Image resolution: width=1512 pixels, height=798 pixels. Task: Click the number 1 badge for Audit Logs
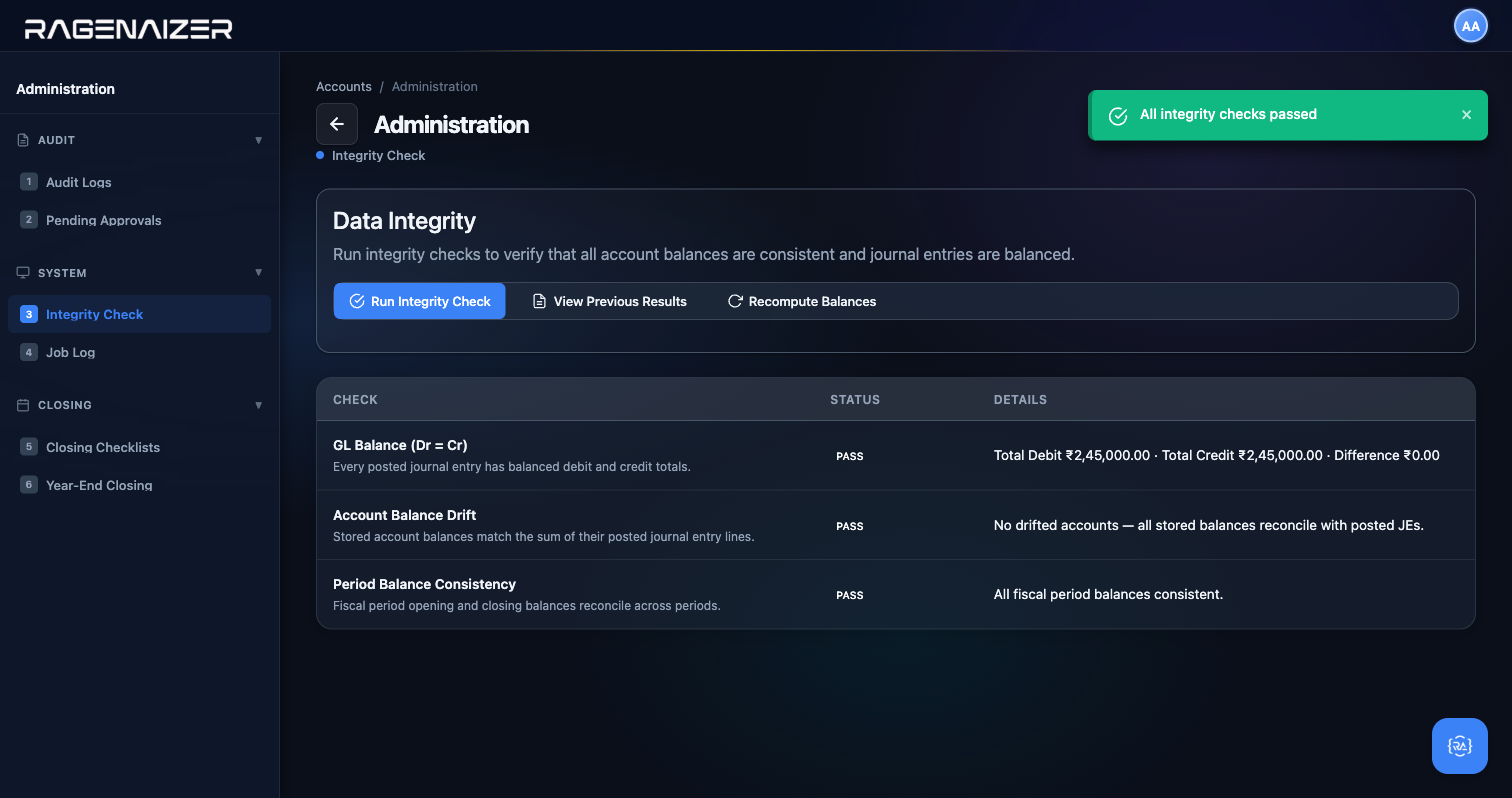(x=29, y=182)
